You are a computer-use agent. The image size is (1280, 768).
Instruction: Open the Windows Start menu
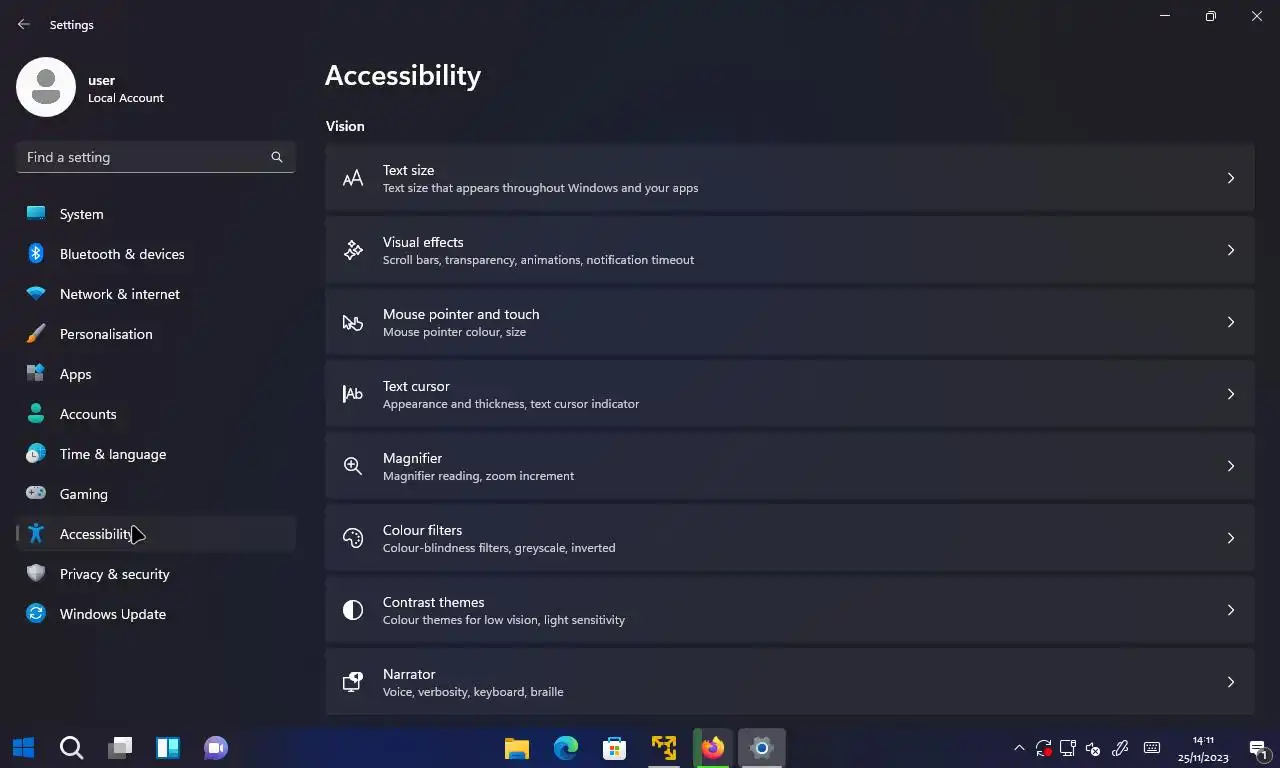[24, 747]
